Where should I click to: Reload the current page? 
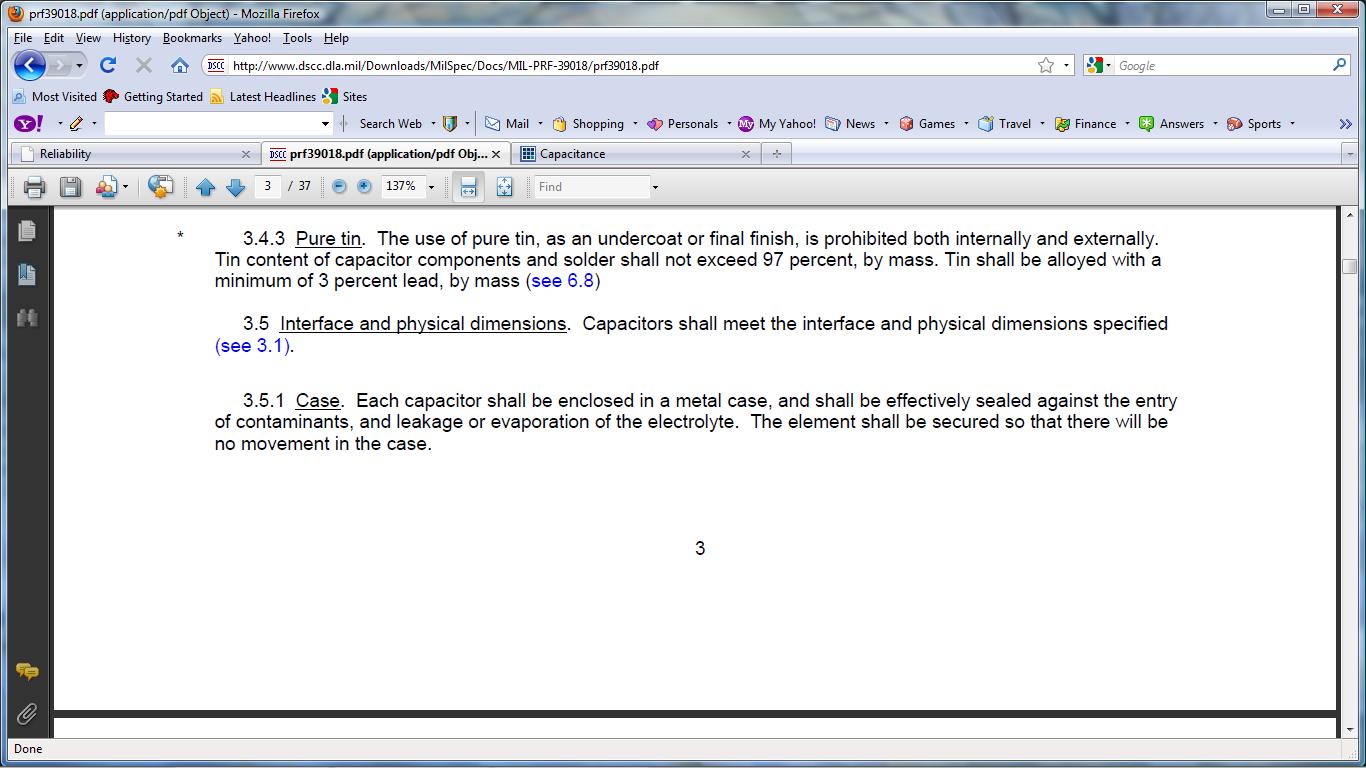[108, 65]
